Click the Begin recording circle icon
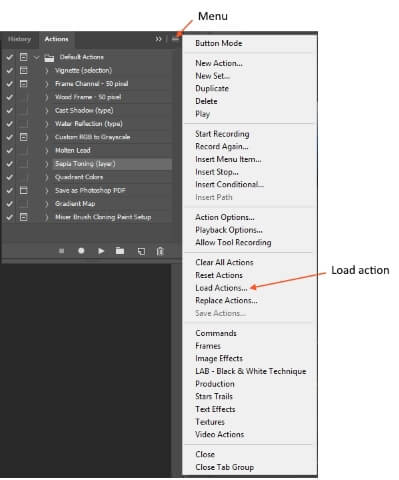 [x=81, y=251]
